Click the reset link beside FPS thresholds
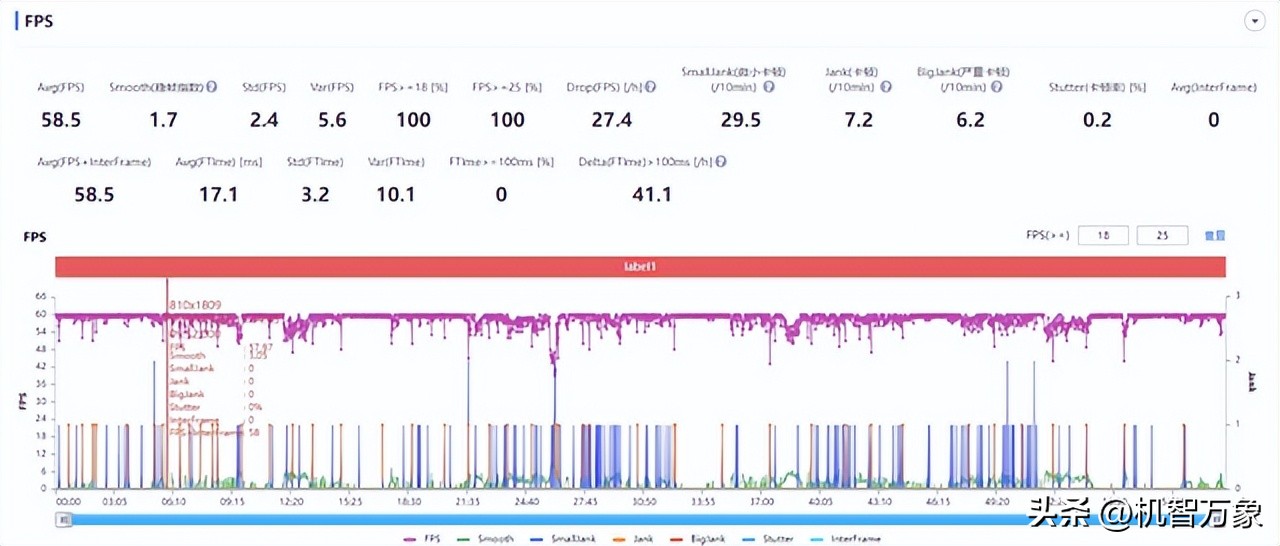The width and height of the screenshot is (1280, 546). coord(1213,236)
